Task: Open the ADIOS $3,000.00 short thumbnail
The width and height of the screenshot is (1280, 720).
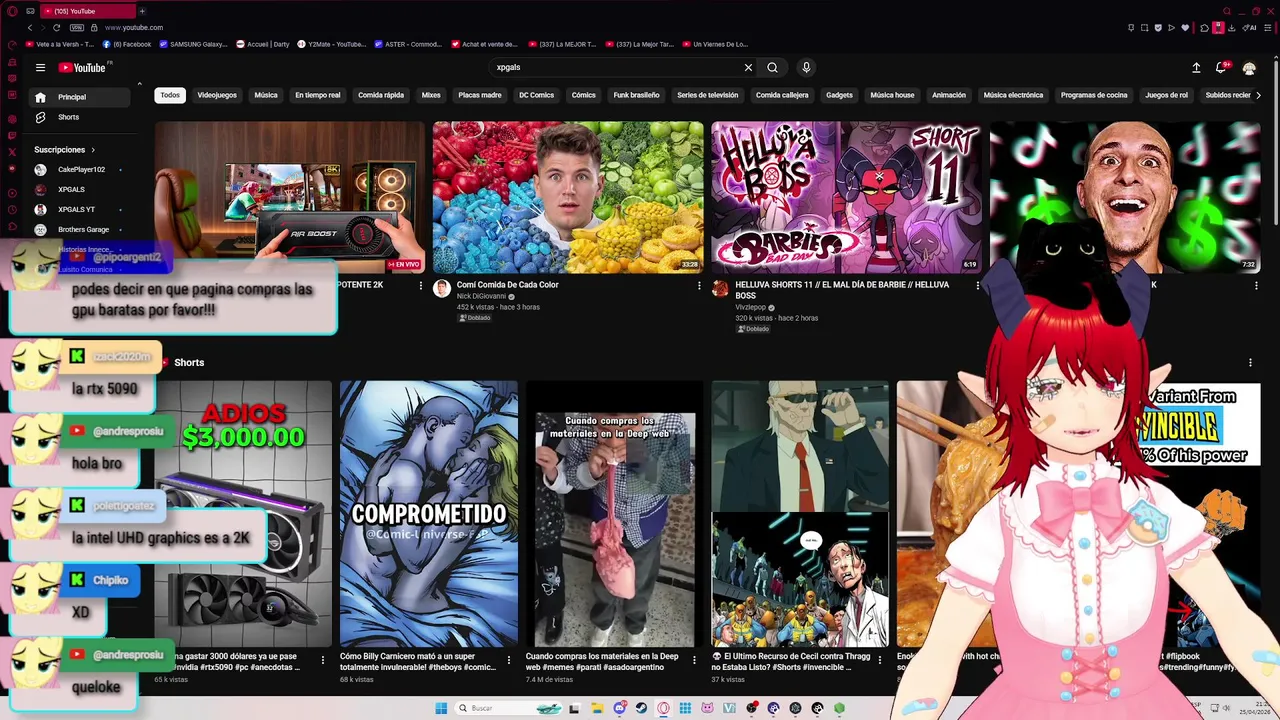Action: point(243,514)
